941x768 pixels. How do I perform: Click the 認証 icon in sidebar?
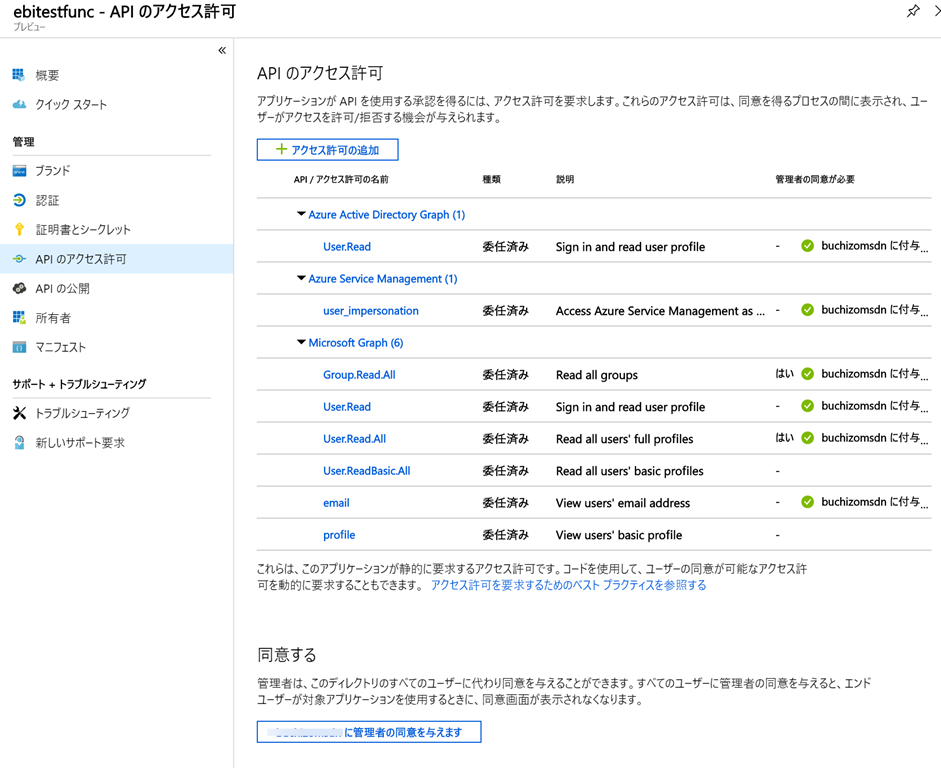pos(19,200)
